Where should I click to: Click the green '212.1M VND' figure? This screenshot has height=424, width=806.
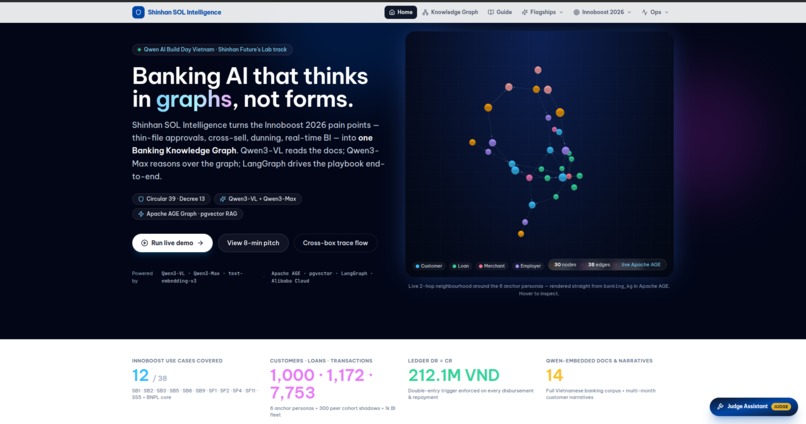(x=454, y=376)
